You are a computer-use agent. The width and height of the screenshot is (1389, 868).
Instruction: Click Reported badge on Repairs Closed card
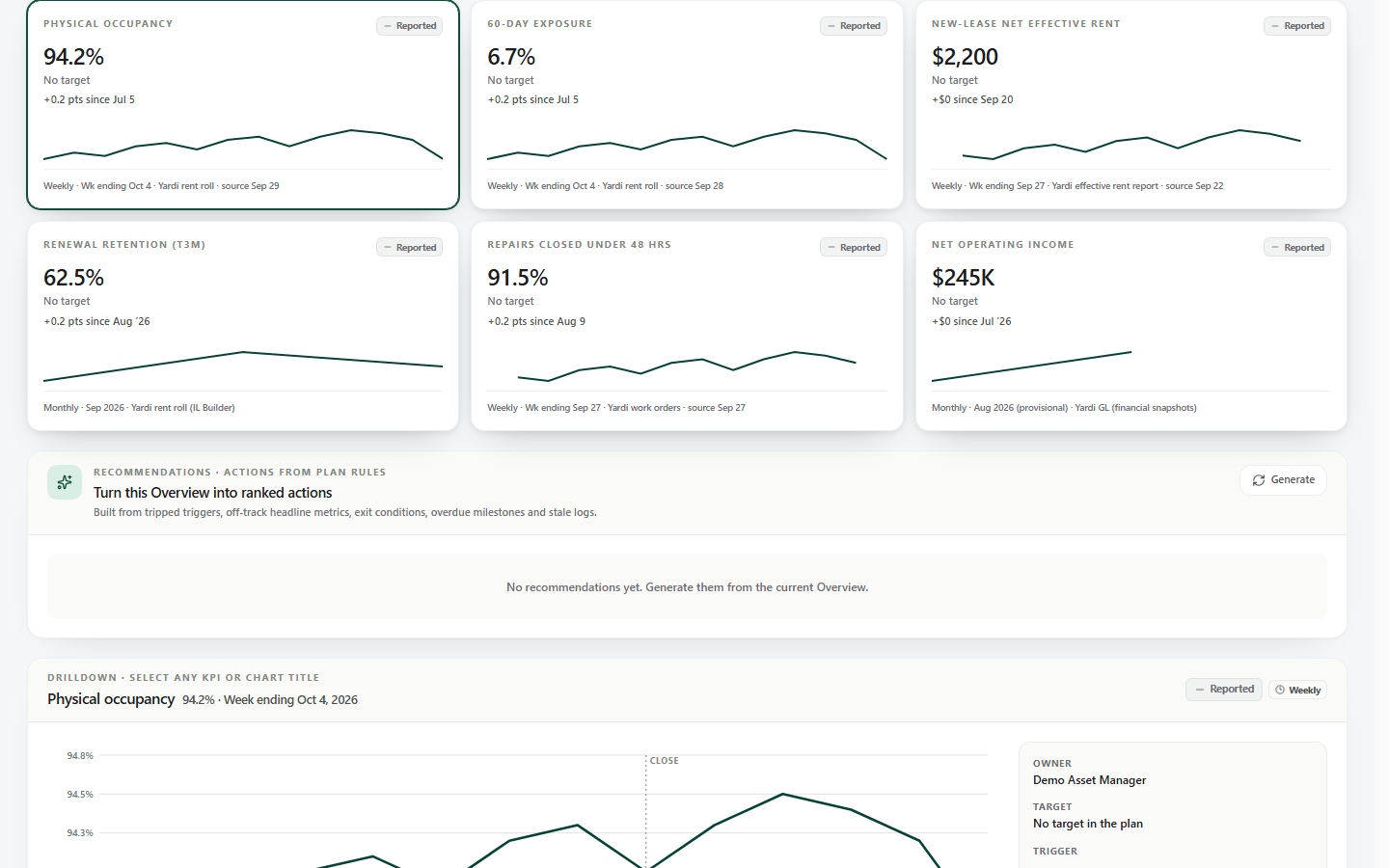pyautogui.click(x=854, y=248)
